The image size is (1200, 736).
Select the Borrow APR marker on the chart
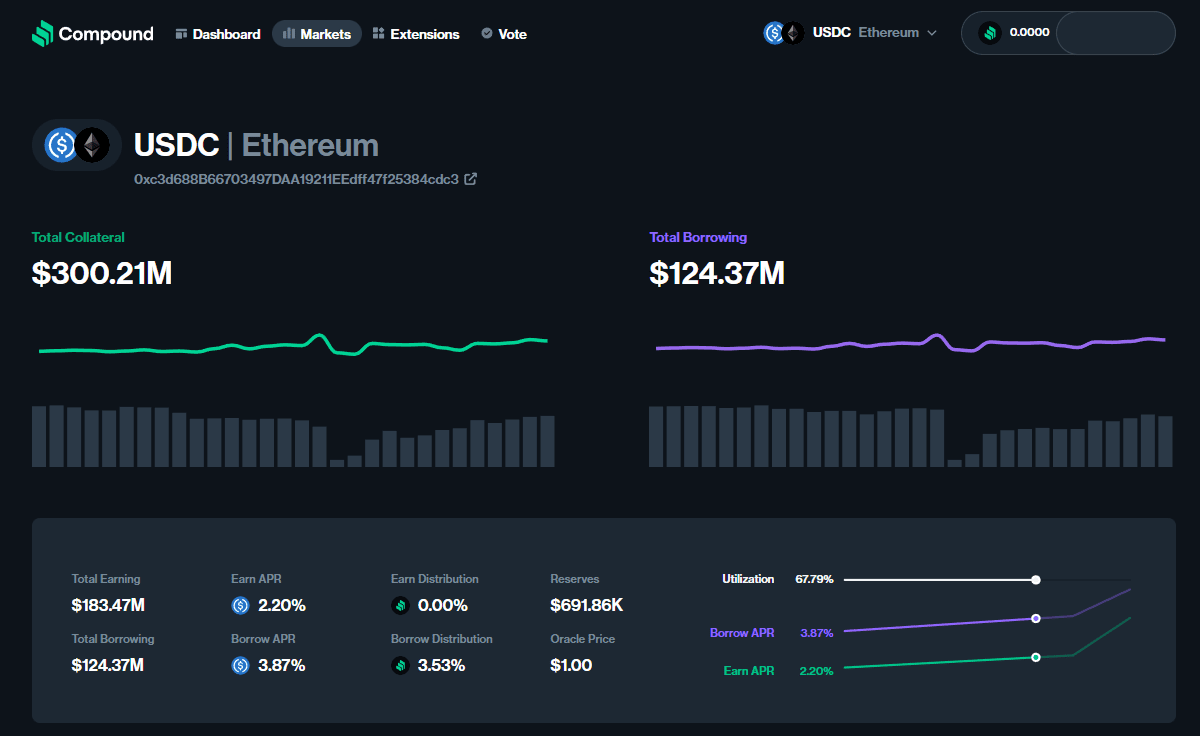coord(1035,618)
